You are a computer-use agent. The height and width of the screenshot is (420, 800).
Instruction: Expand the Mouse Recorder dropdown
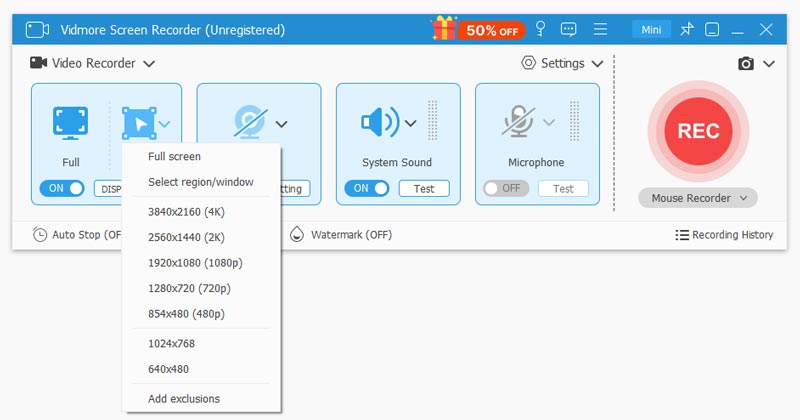click(698, 198)
